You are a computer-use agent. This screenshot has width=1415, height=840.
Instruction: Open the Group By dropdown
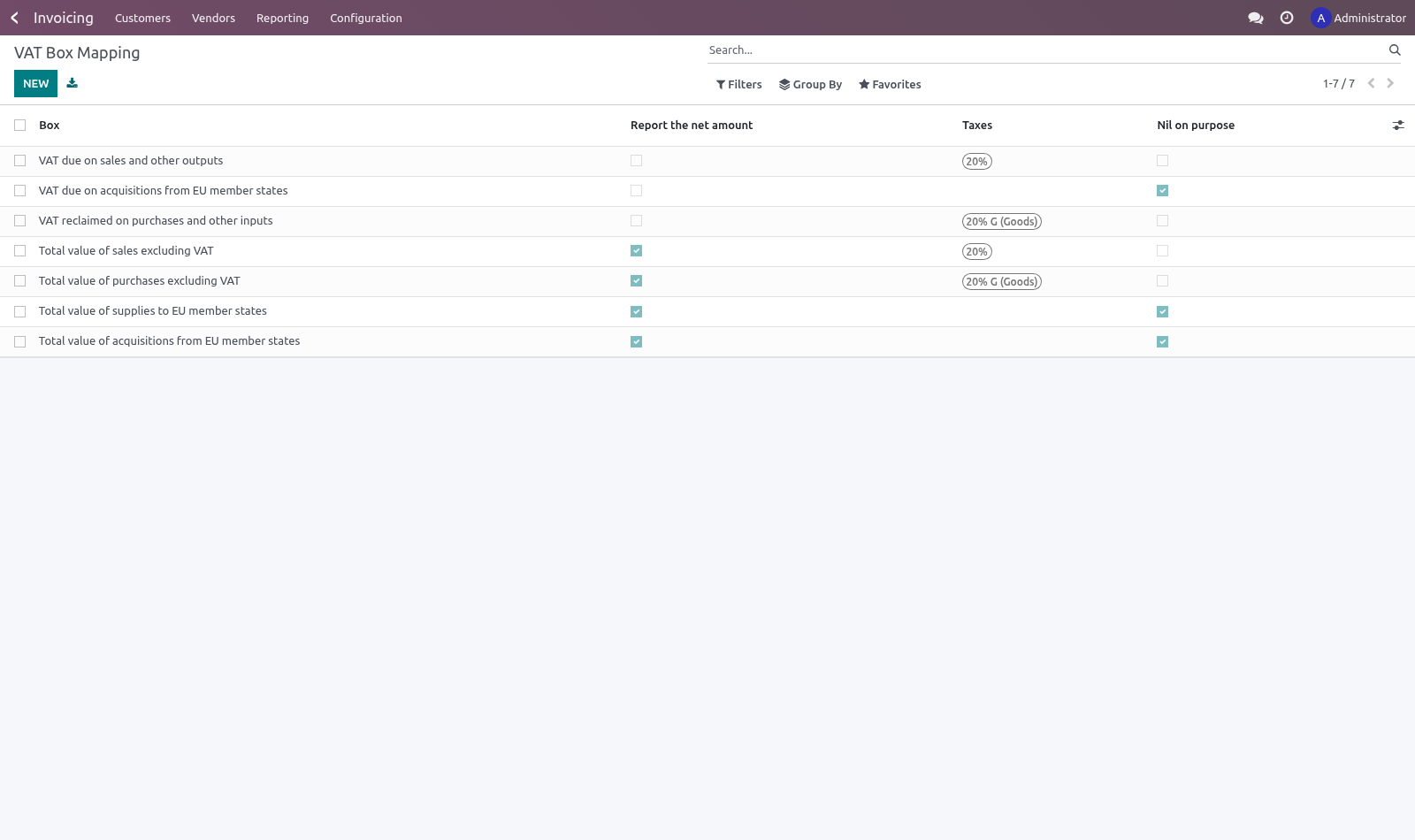tap(811, 85)
